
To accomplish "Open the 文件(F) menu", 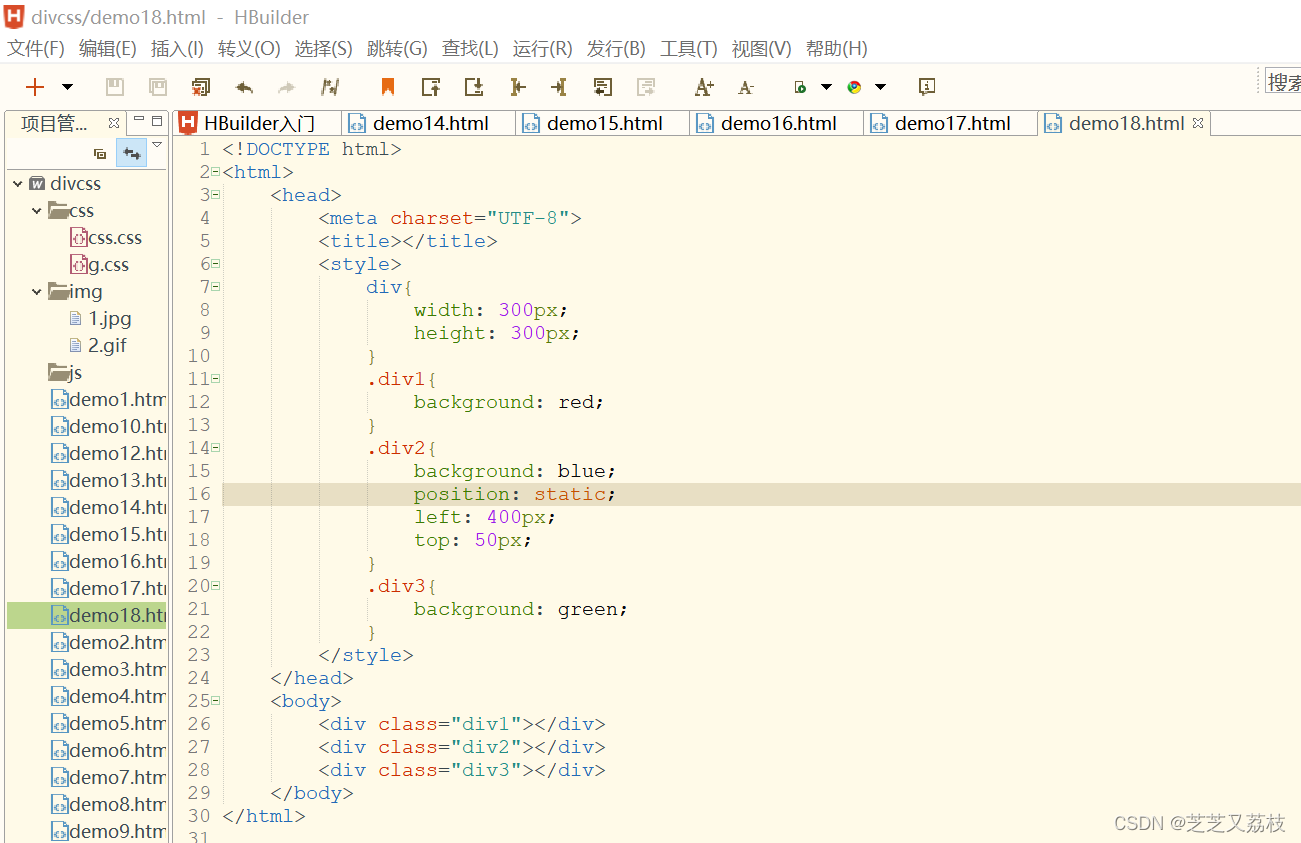I will 36,48.
